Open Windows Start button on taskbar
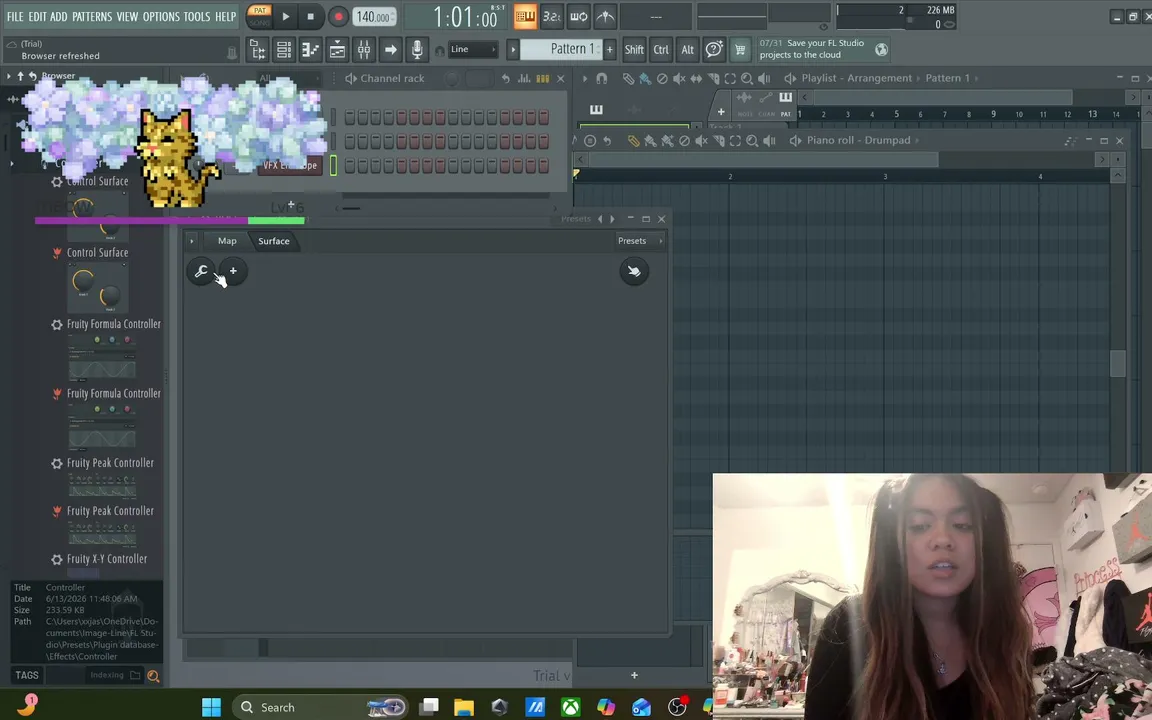This screenshot has width=1152, height=720. tap(212, 707)
